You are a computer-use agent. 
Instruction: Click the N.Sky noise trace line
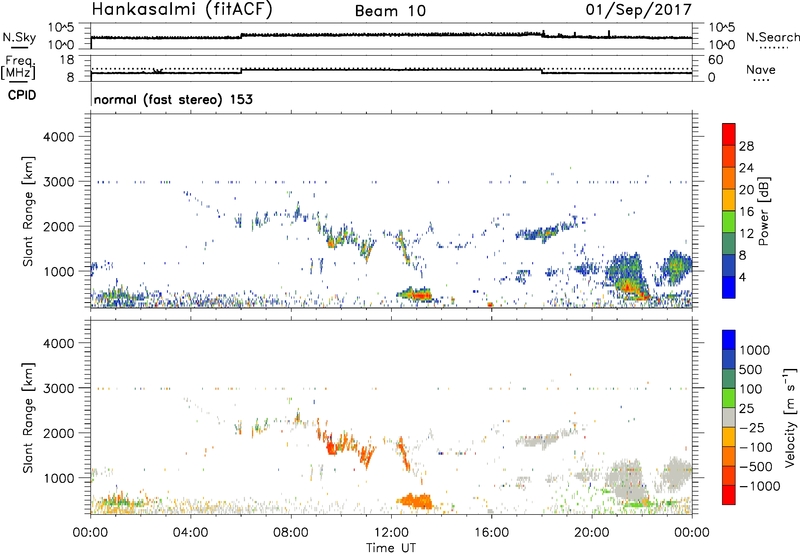[x=391, y=36]
